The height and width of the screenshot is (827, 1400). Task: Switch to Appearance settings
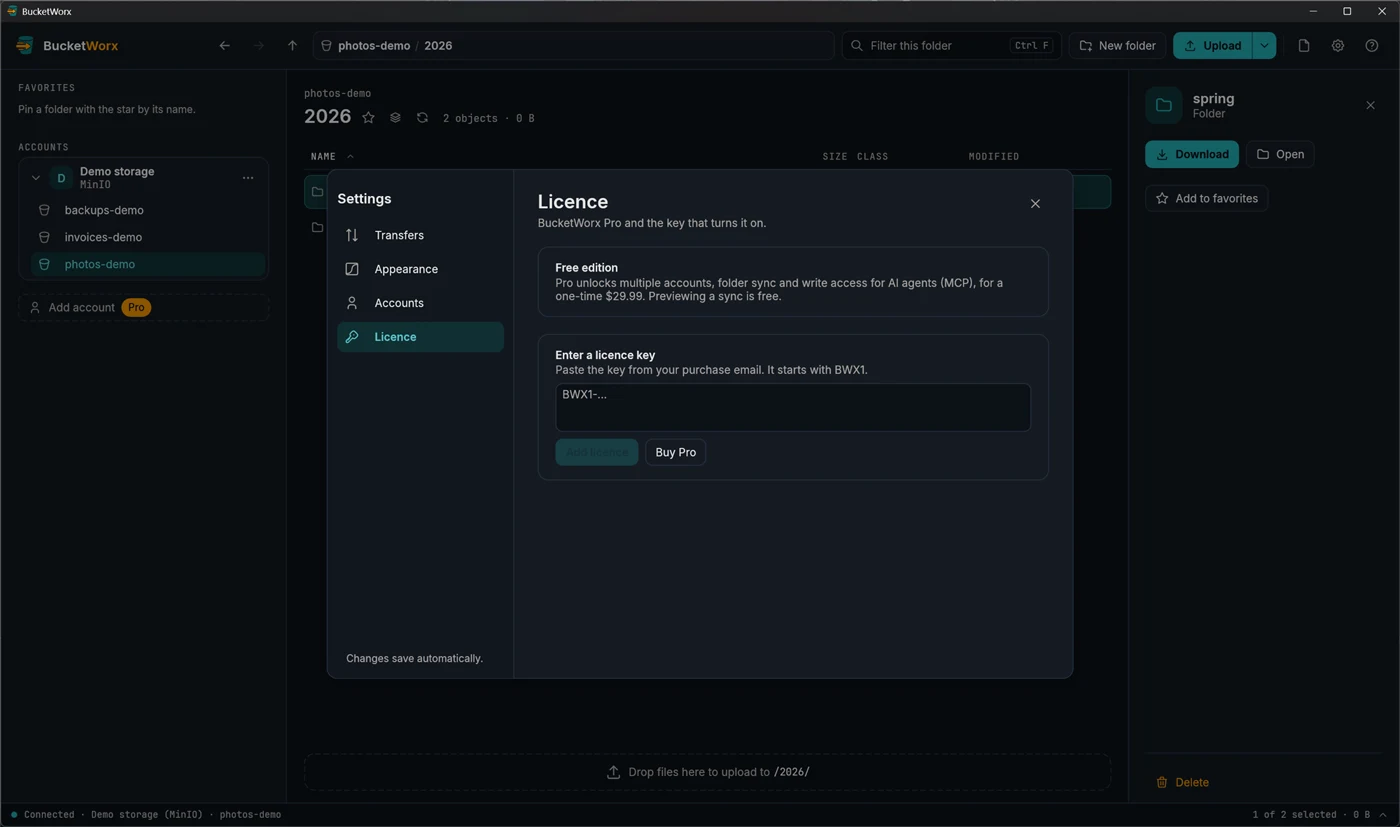(420, 269)
